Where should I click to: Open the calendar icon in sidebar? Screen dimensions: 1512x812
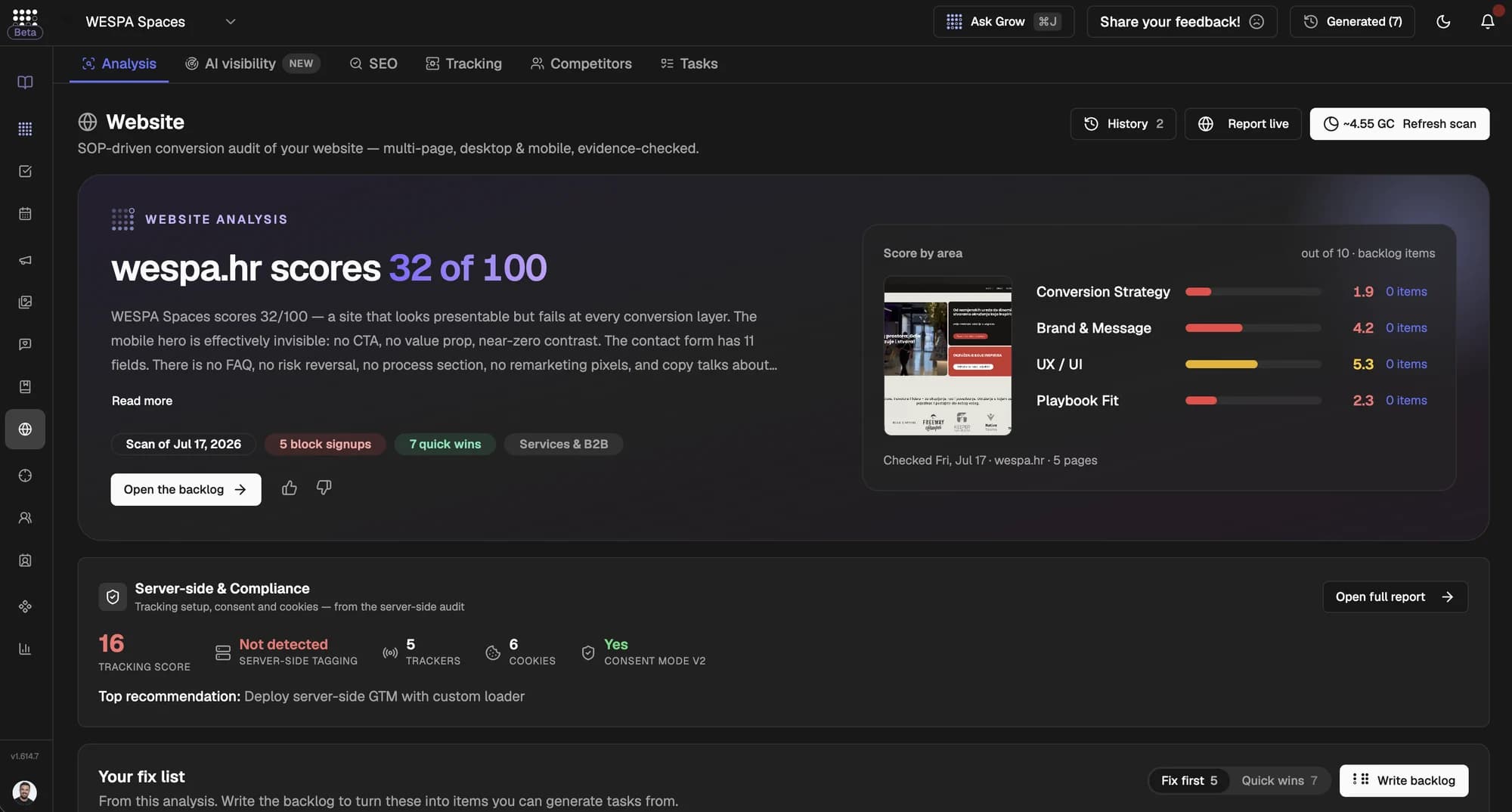25,214
